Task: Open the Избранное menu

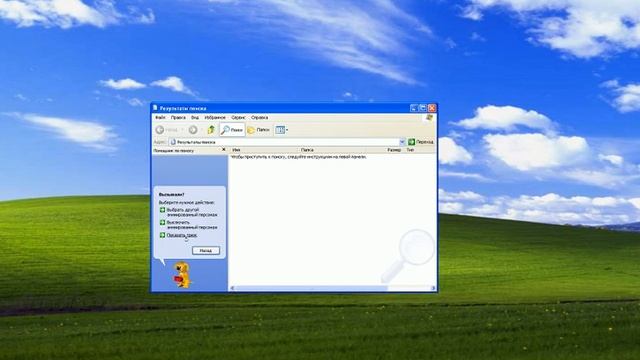Action: click(x=215, y=118)
